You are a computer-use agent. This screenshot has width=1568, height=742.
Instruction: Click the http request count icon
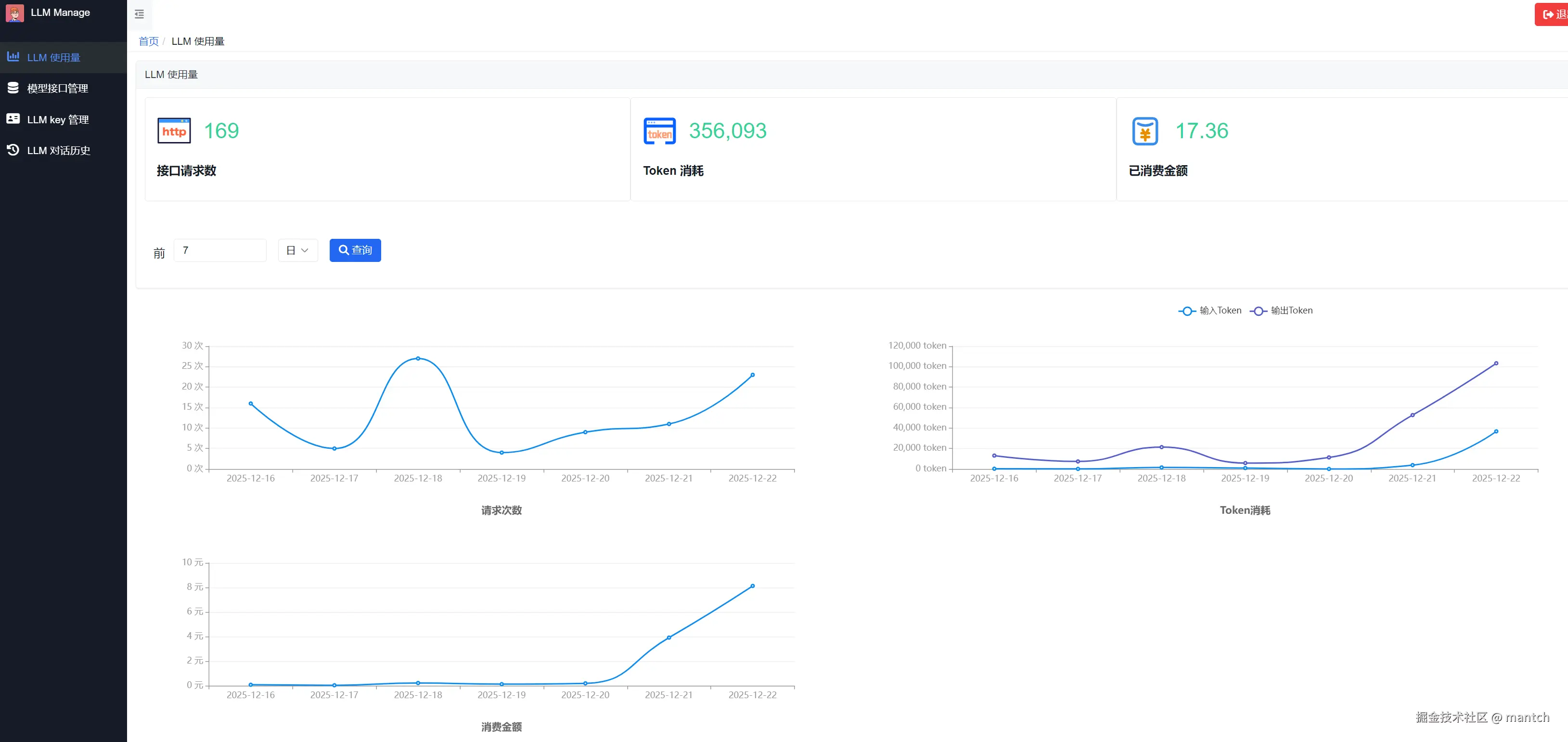click(174, 131)
